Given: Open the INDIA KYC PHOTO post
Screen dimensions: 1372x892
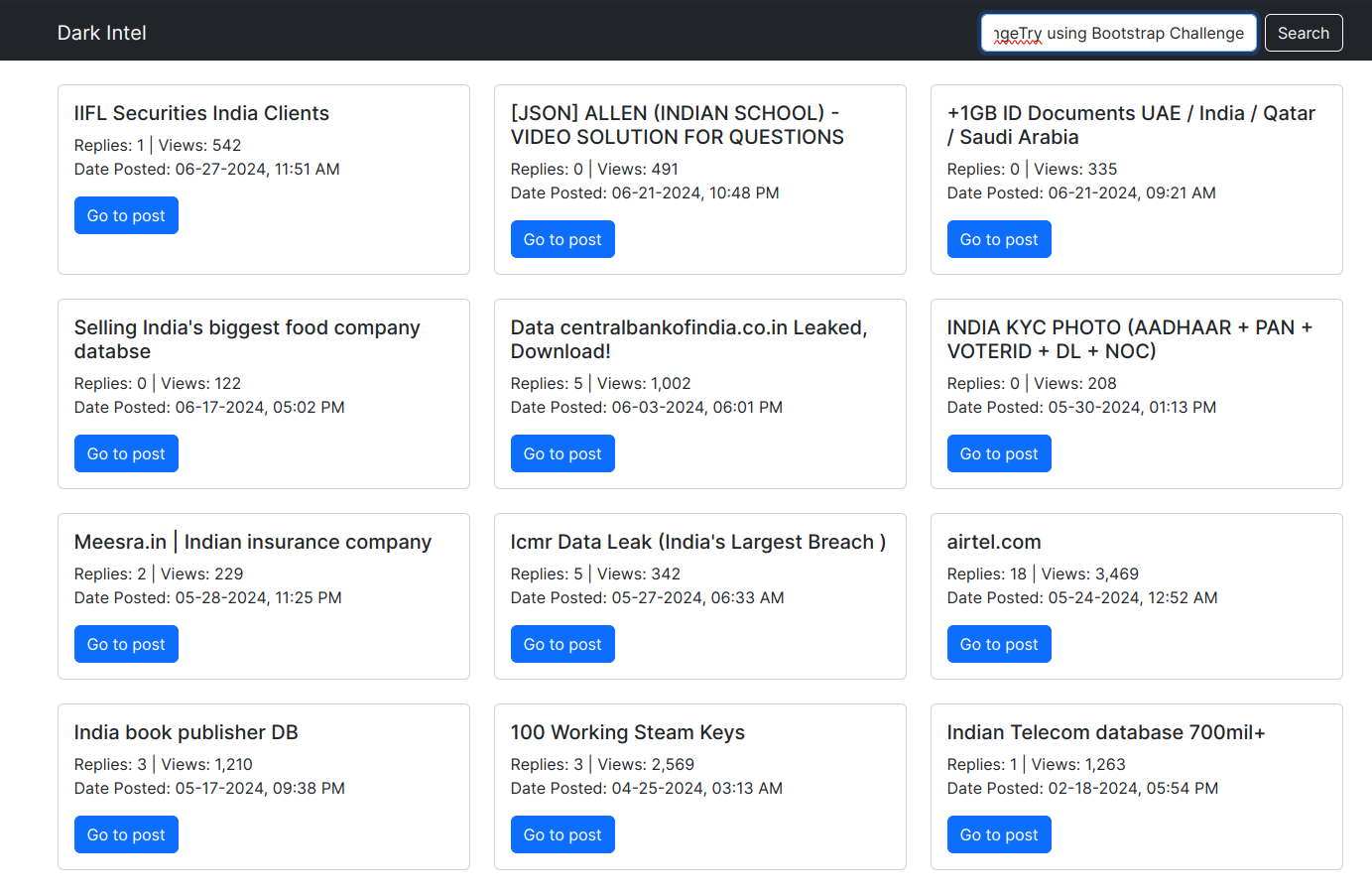Looking at the screenshot, I should 999,453.
